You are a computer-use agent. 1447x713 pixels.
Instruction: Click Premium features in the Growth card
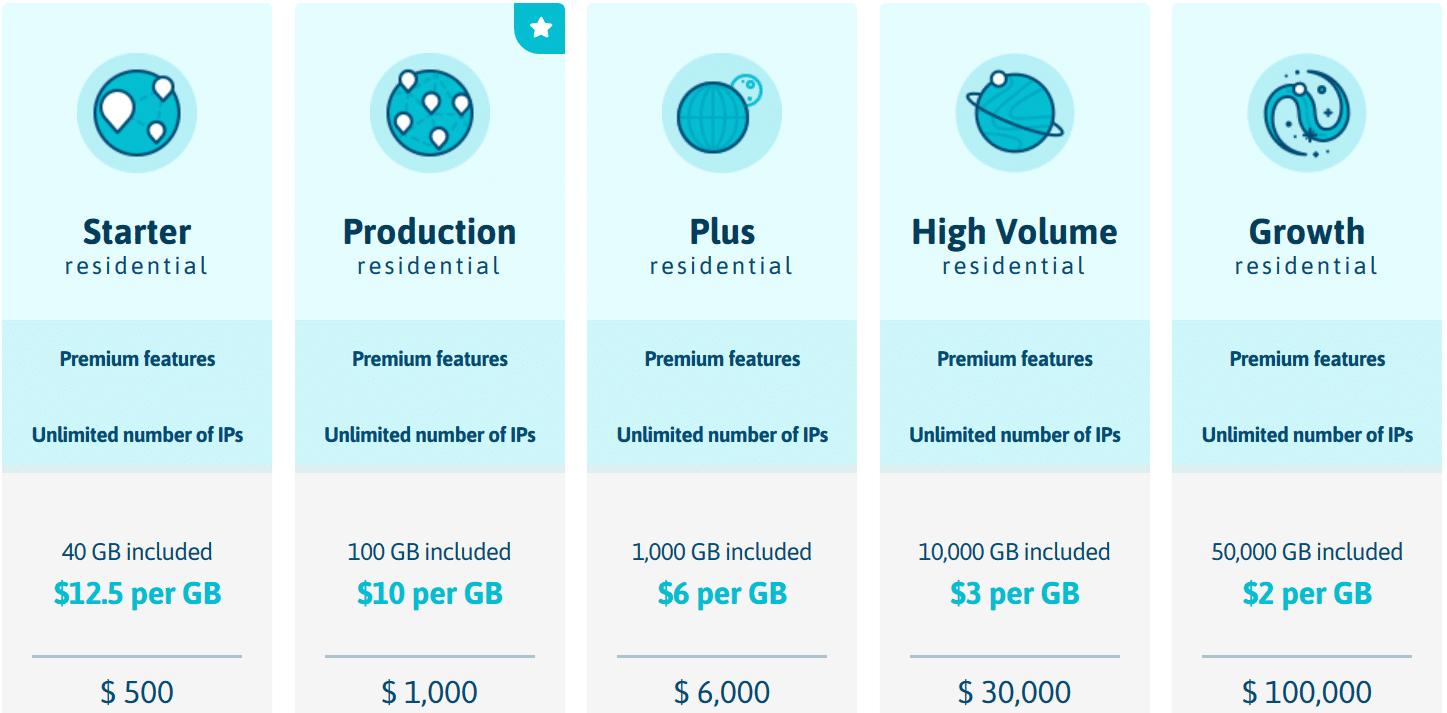click(x=1307, y=359)
